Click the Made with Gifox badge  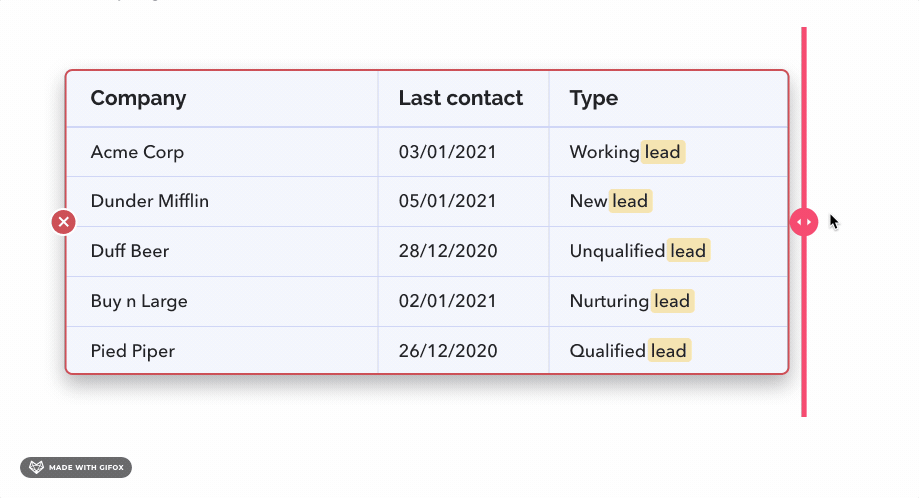tap(76, 468)
